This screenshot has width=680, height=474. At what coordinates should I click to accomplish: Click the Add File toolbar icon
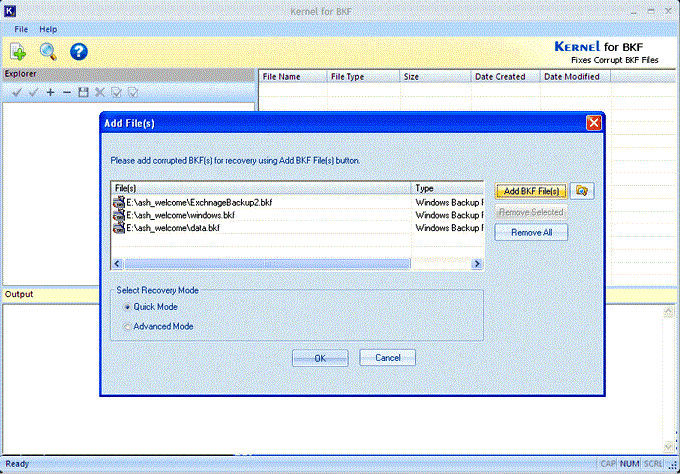click(18, 52)
